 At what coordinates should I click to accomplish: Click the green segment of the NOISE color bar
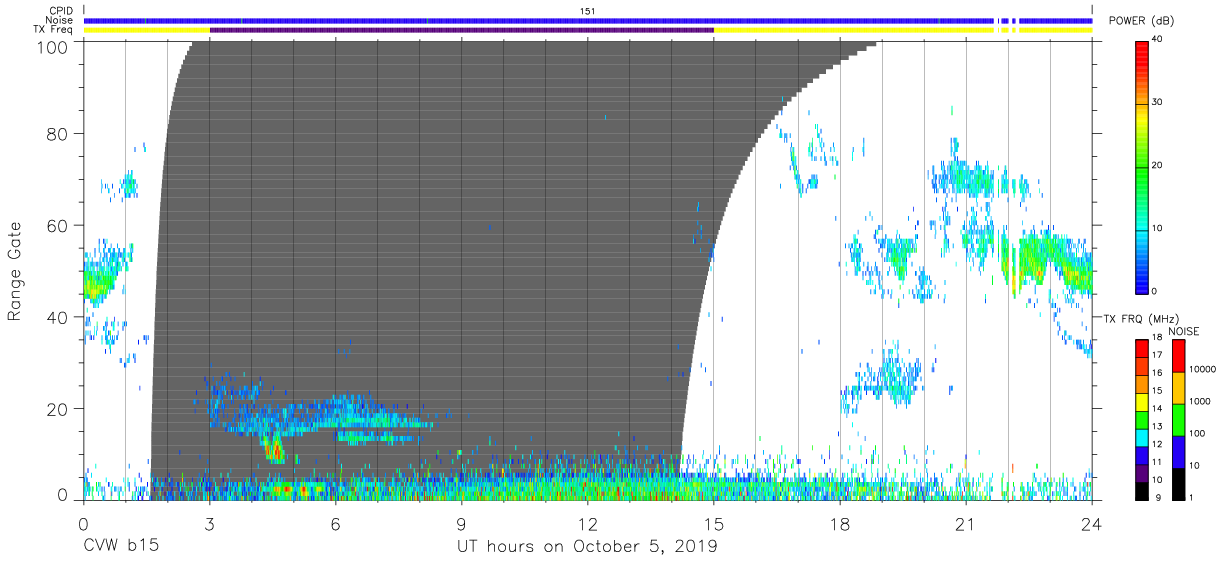point(1180,419)
